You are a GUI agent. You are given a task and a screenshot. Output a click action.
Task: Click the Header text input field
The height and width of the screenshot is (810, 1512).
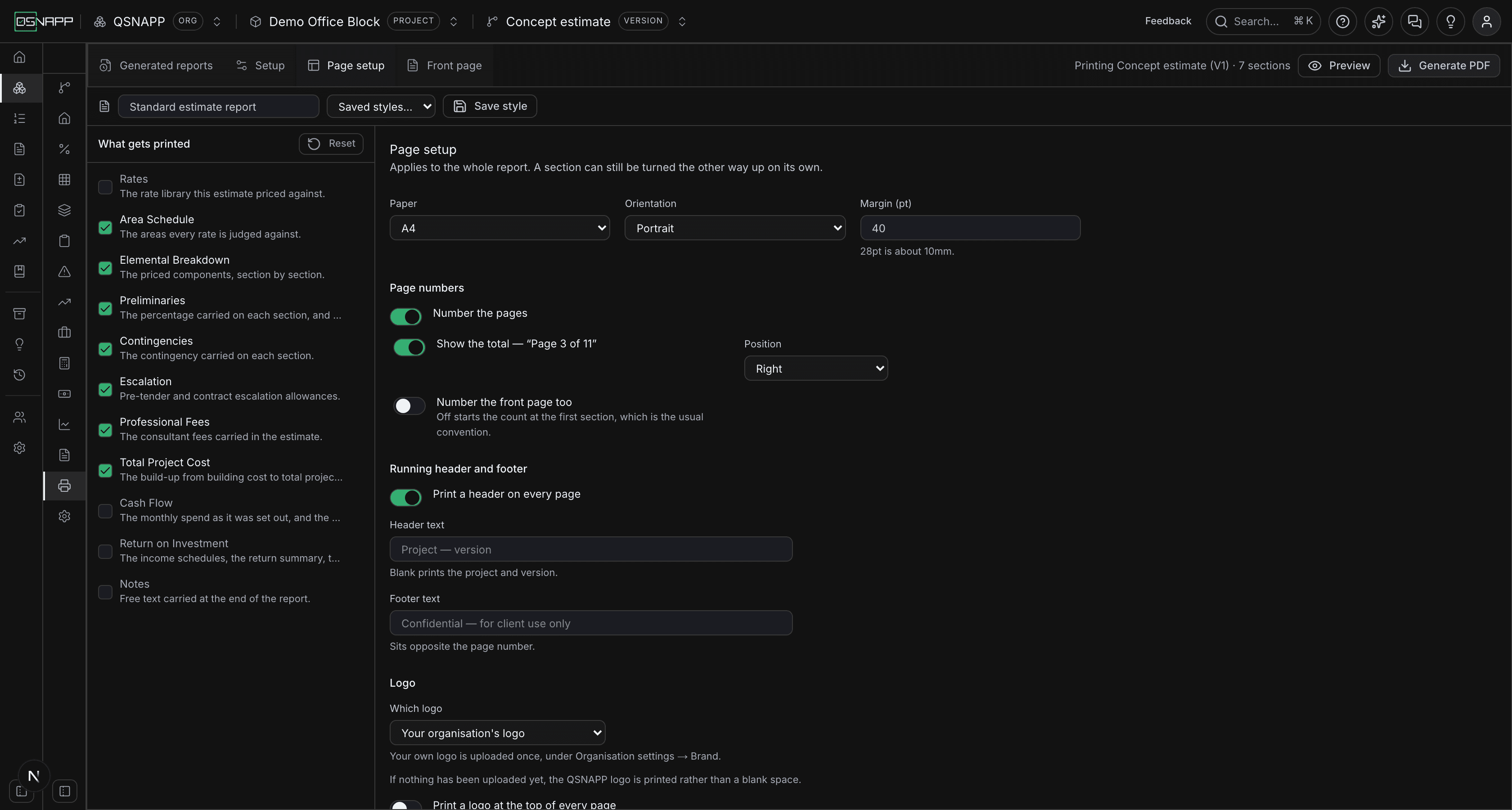(x=591, y=549)
